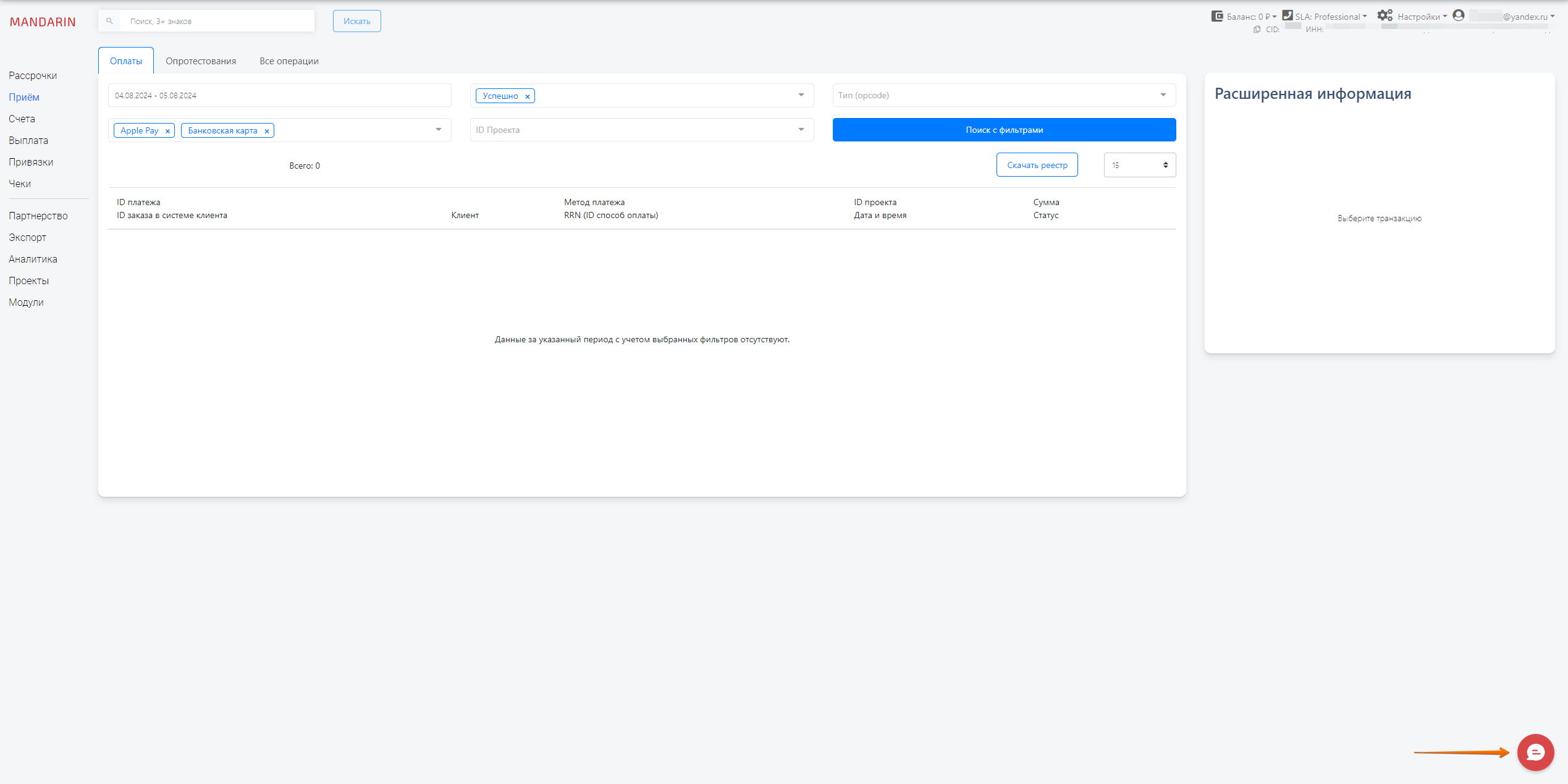Change rows per page selector showing 15

coord(1139,165)
